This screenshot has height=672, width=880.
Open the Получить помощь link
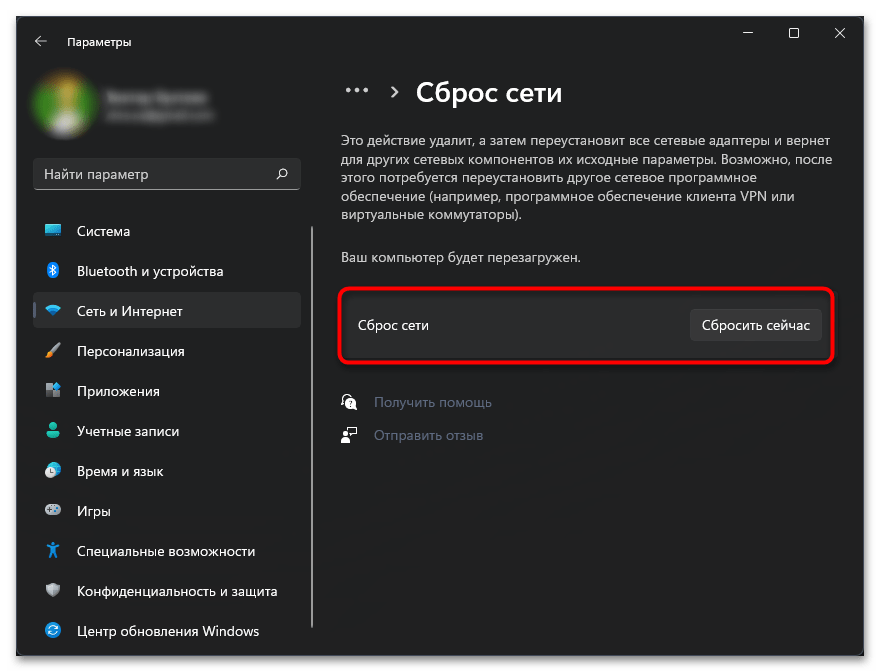coord(433,403)
